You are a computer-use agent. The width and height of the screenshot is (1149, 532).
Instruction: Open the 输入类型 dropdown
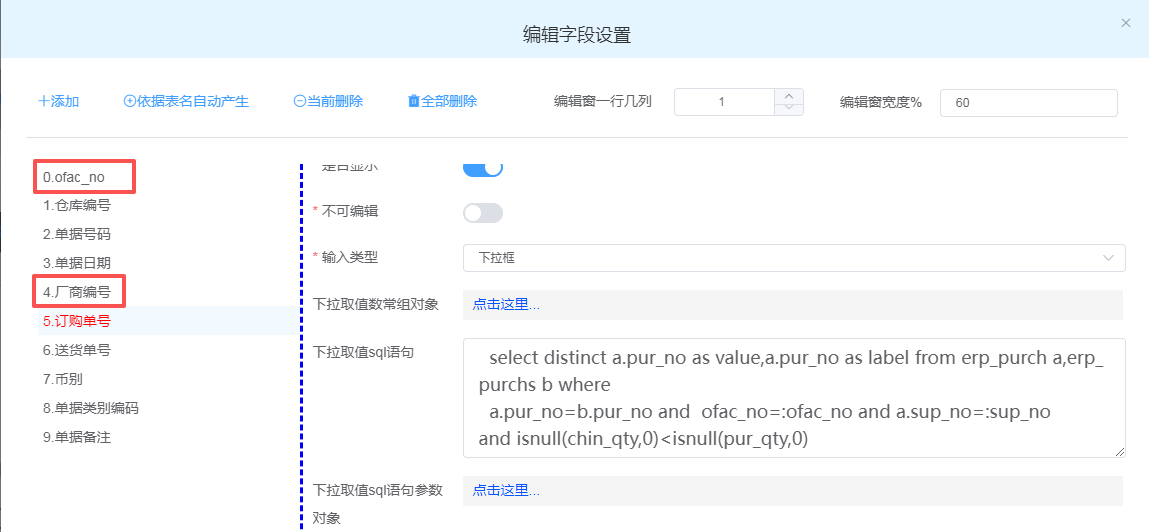point(794,258)
